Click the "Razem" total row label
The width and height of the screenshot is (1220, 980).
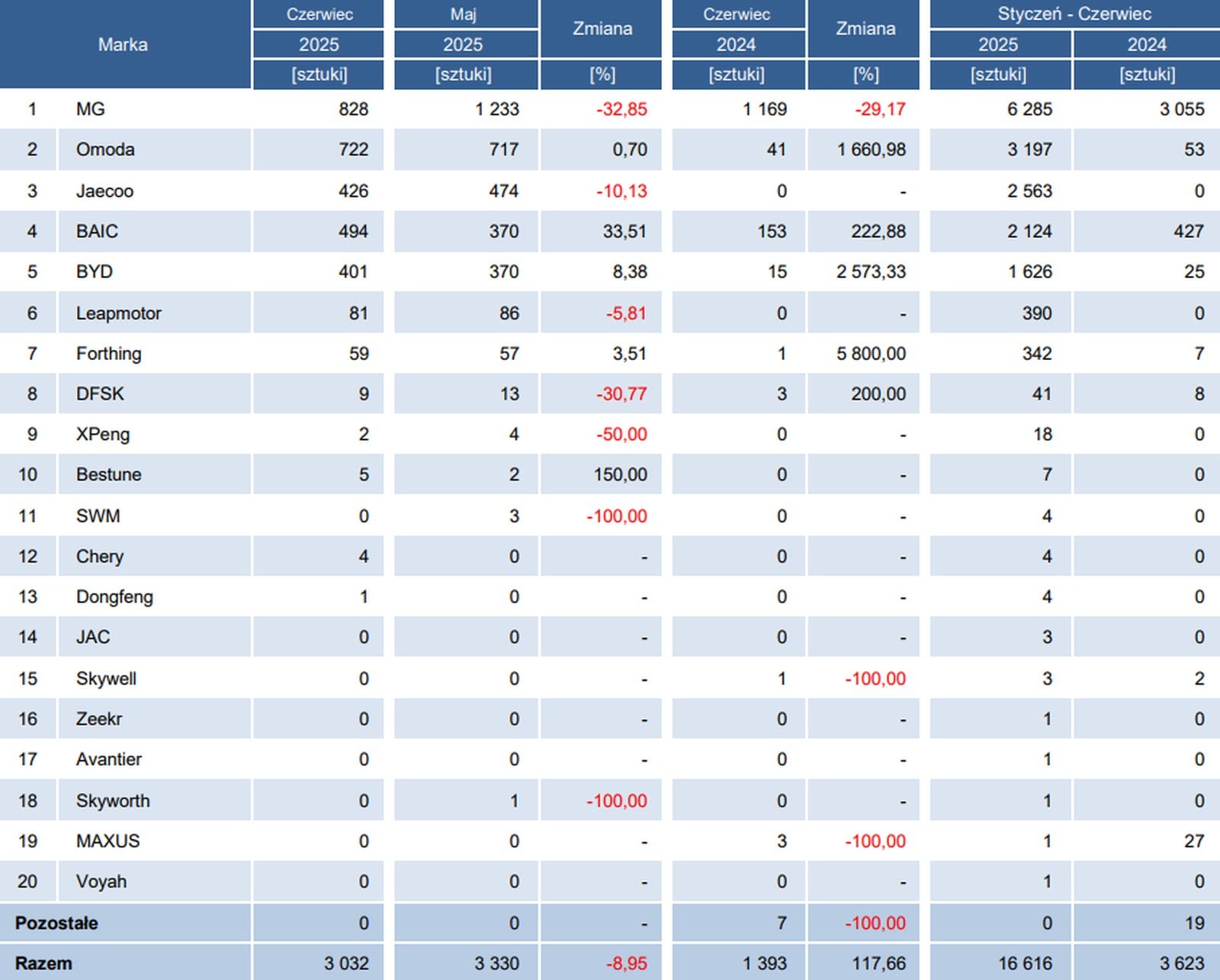point(43,963)
